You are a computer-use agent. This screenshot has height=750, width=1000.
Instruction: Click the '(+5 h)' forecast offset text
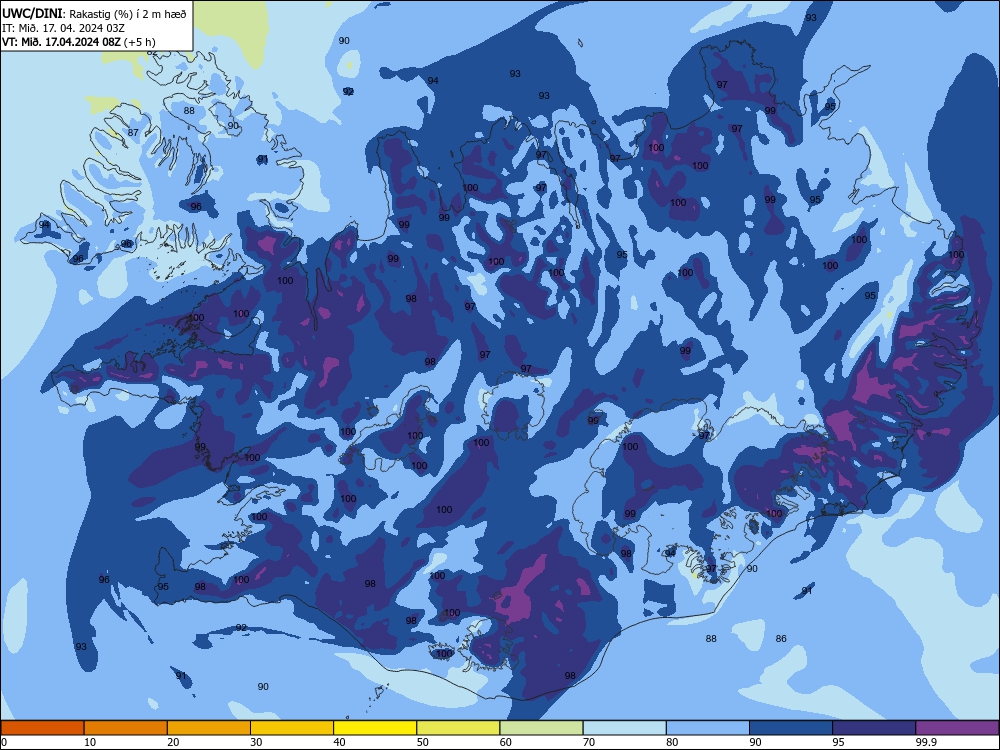pyautogui.click(x=139, y=42)
